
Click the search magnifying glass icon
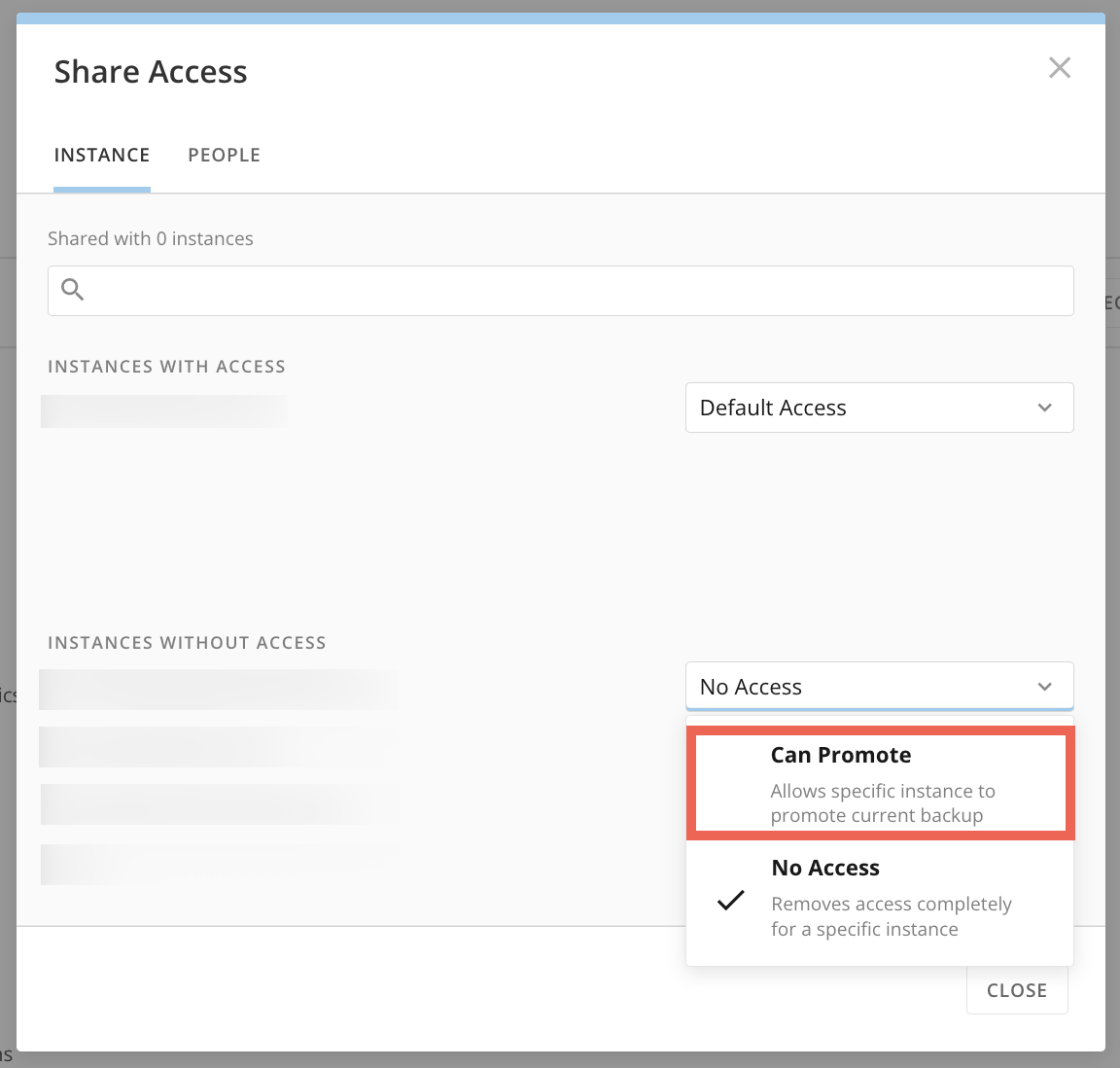point(73,290)
